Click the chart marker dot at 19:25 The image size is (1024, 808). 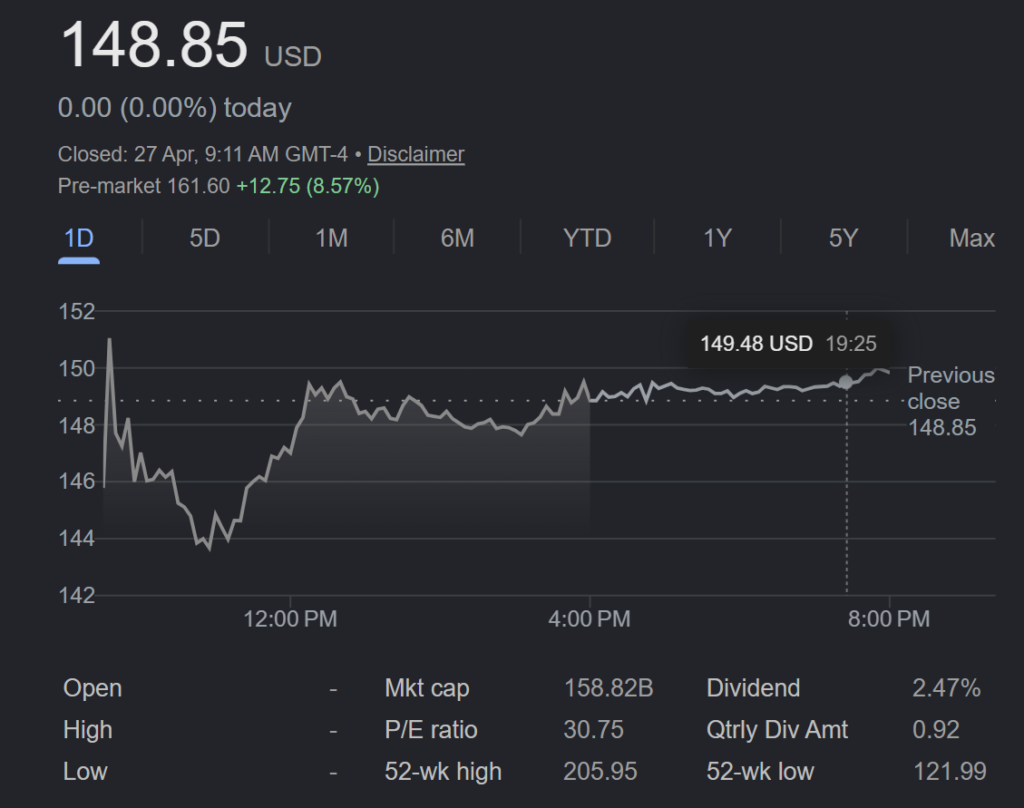846,381
